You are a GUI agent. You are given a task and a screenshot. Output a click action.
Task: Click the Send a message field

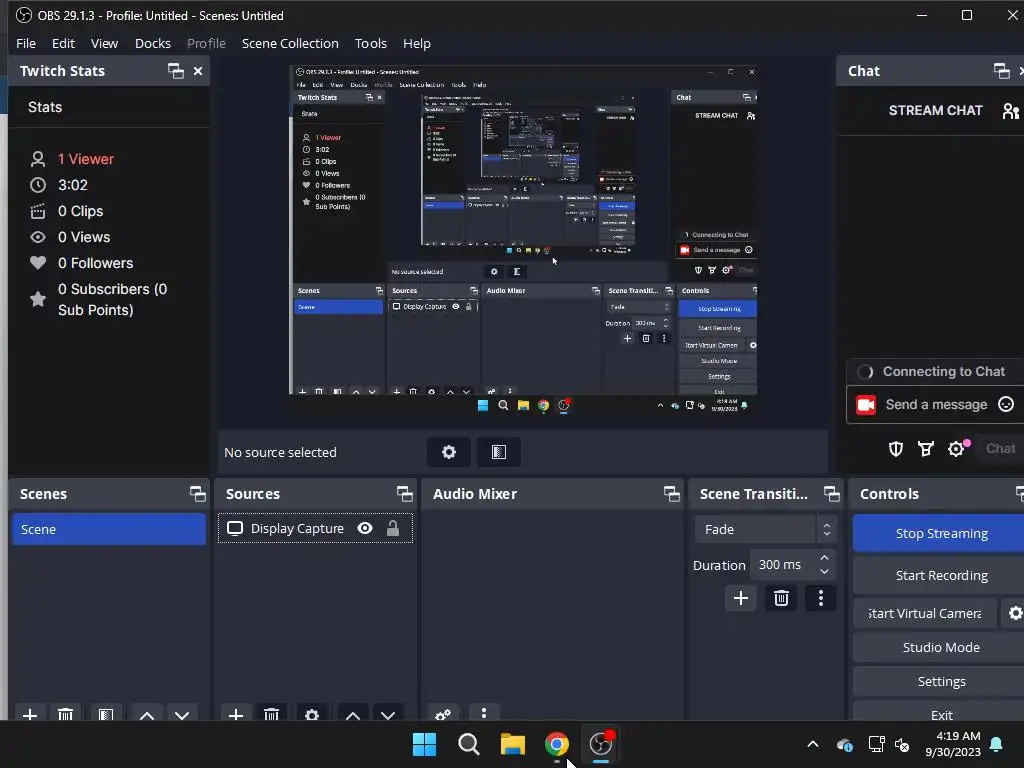(x=936, y=404)
